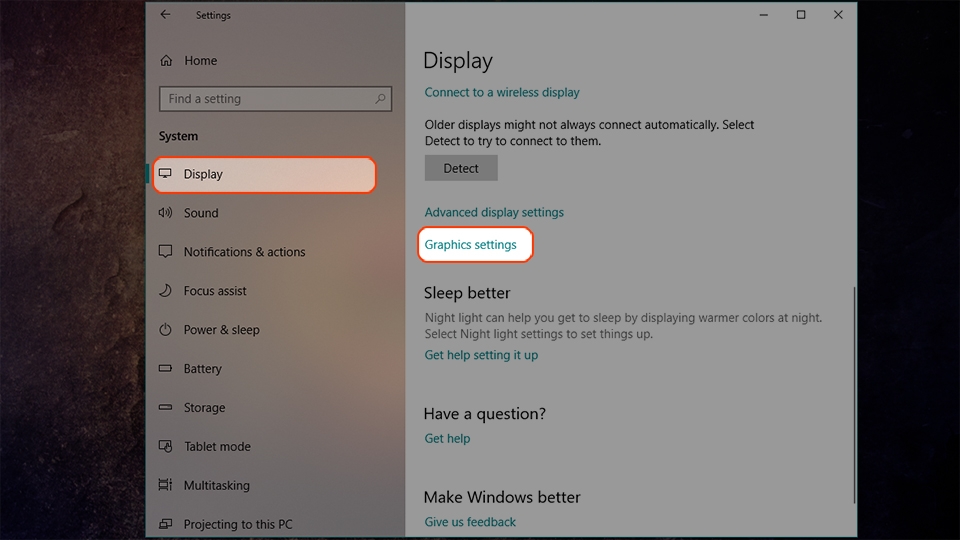
Task: Click the Focus assist moon icon
Action: click(x=165, y=290)
